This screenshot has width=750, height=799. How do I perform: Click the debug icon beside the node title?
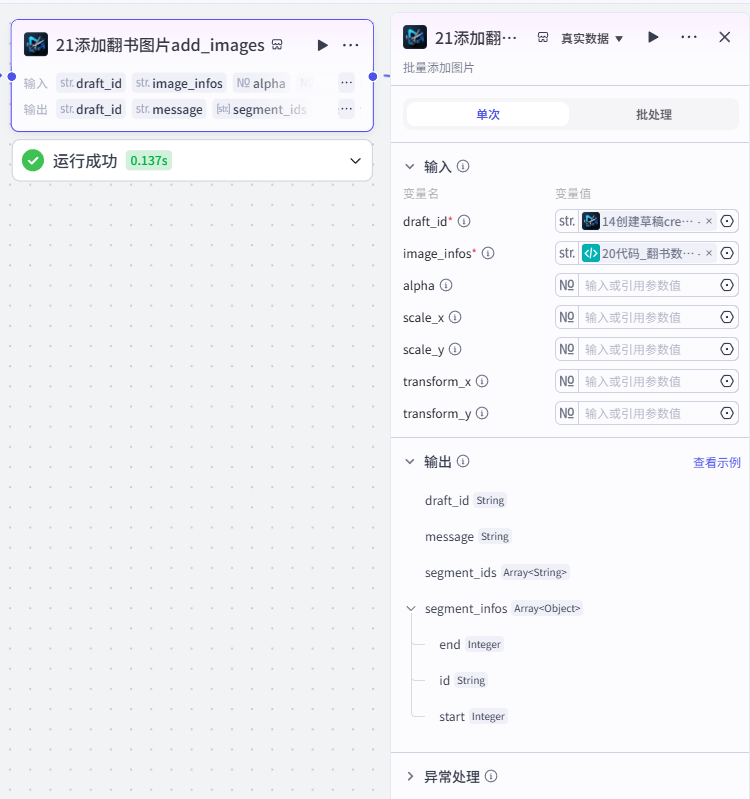[x=277, y=45]
